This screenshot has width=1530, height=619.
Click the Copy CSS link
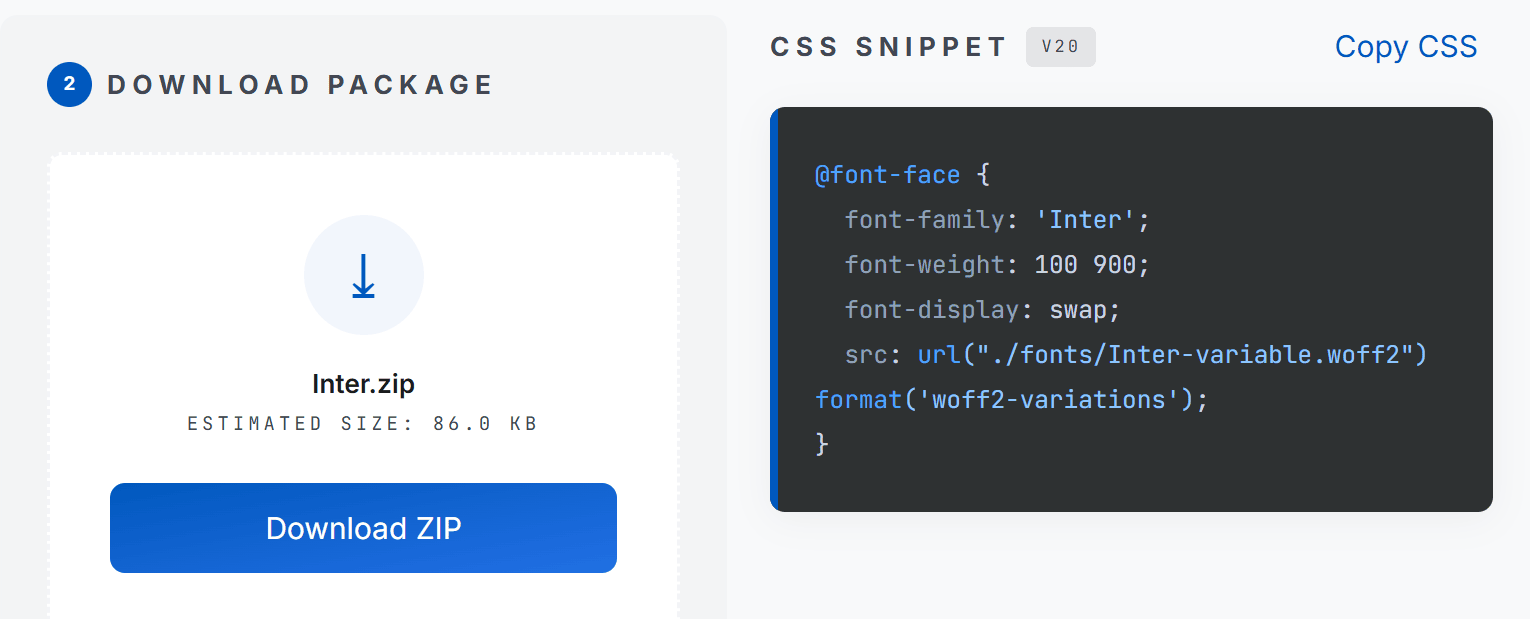coord(1406,47)
